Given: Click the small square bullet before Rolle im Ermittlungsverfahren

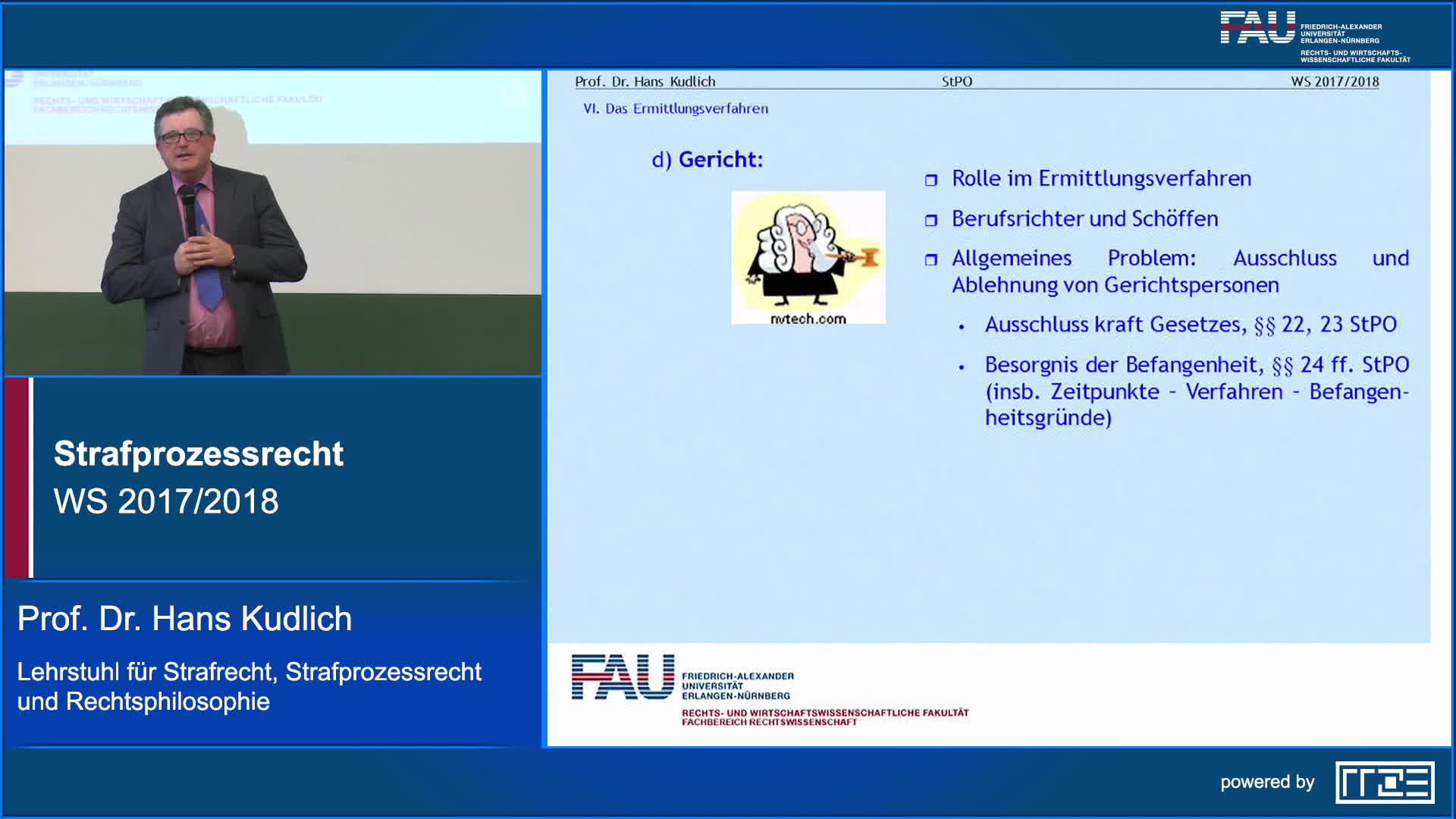Looking at the screenshot, I should (932, 180).
